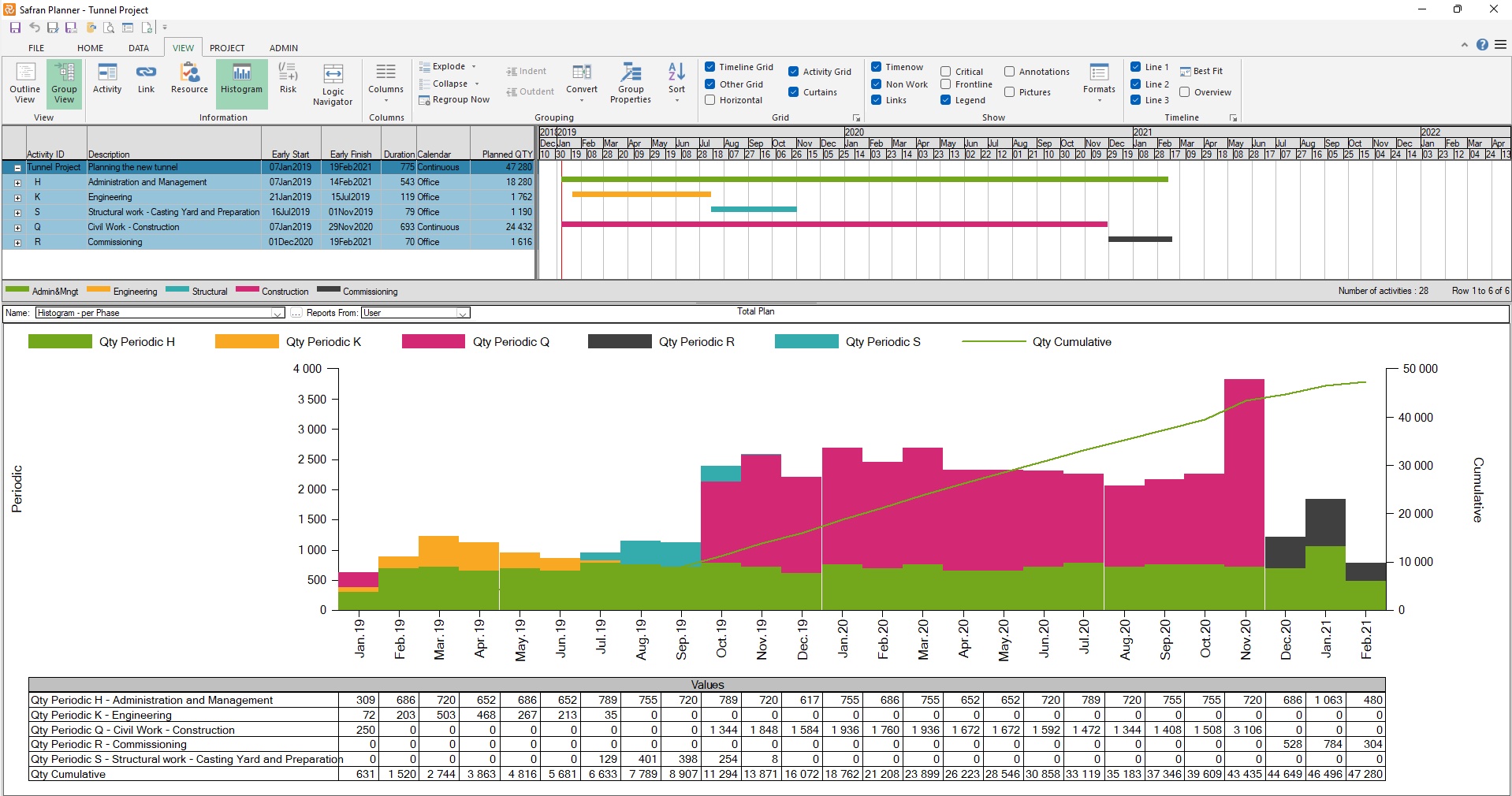The height and width of the screenshot is (796, 1512).
Task: Click the browse button beside Name field
Action: (x=296, y=313)
